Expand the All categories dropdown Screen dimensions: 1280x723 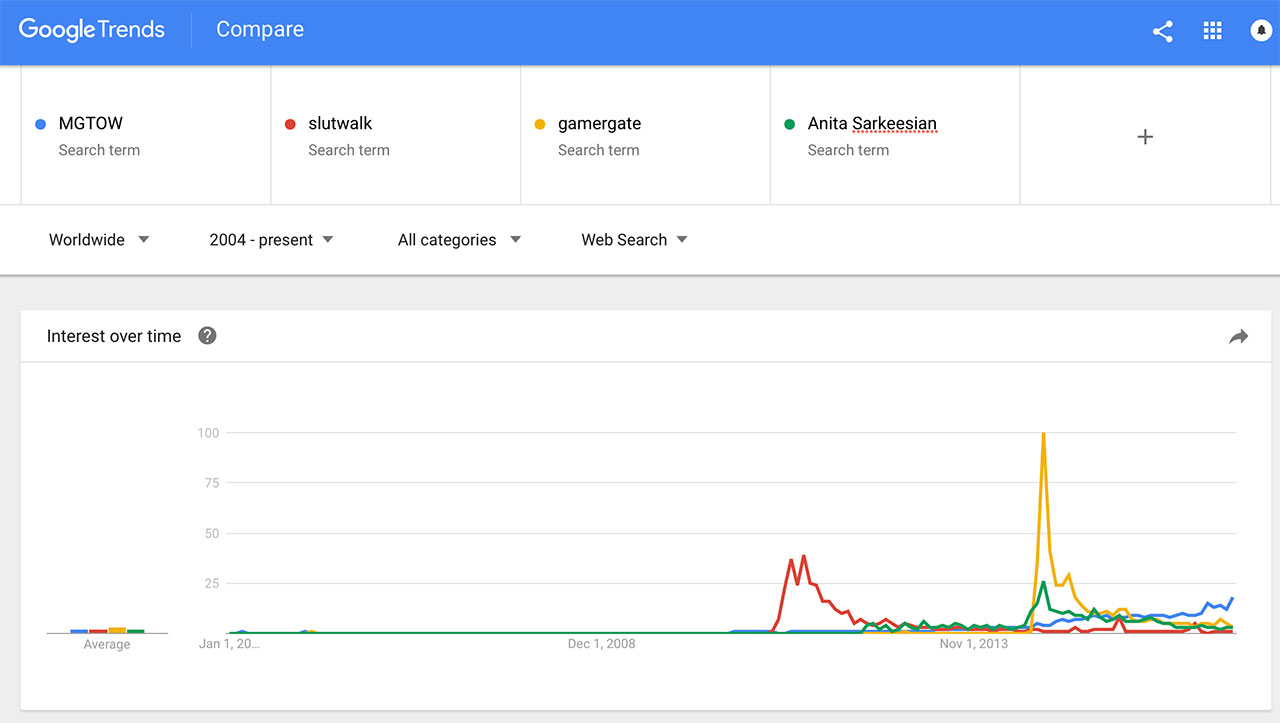point(459,240)
